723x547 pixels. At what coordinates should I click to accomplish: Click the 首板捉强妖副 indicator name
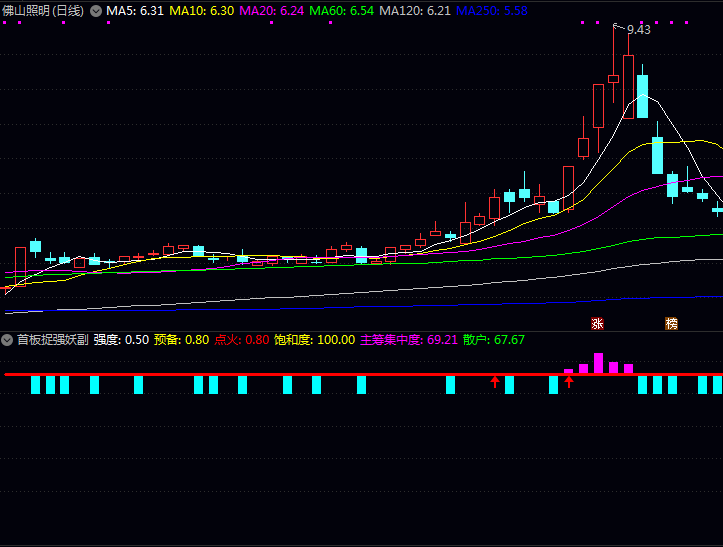coord(52,340)
